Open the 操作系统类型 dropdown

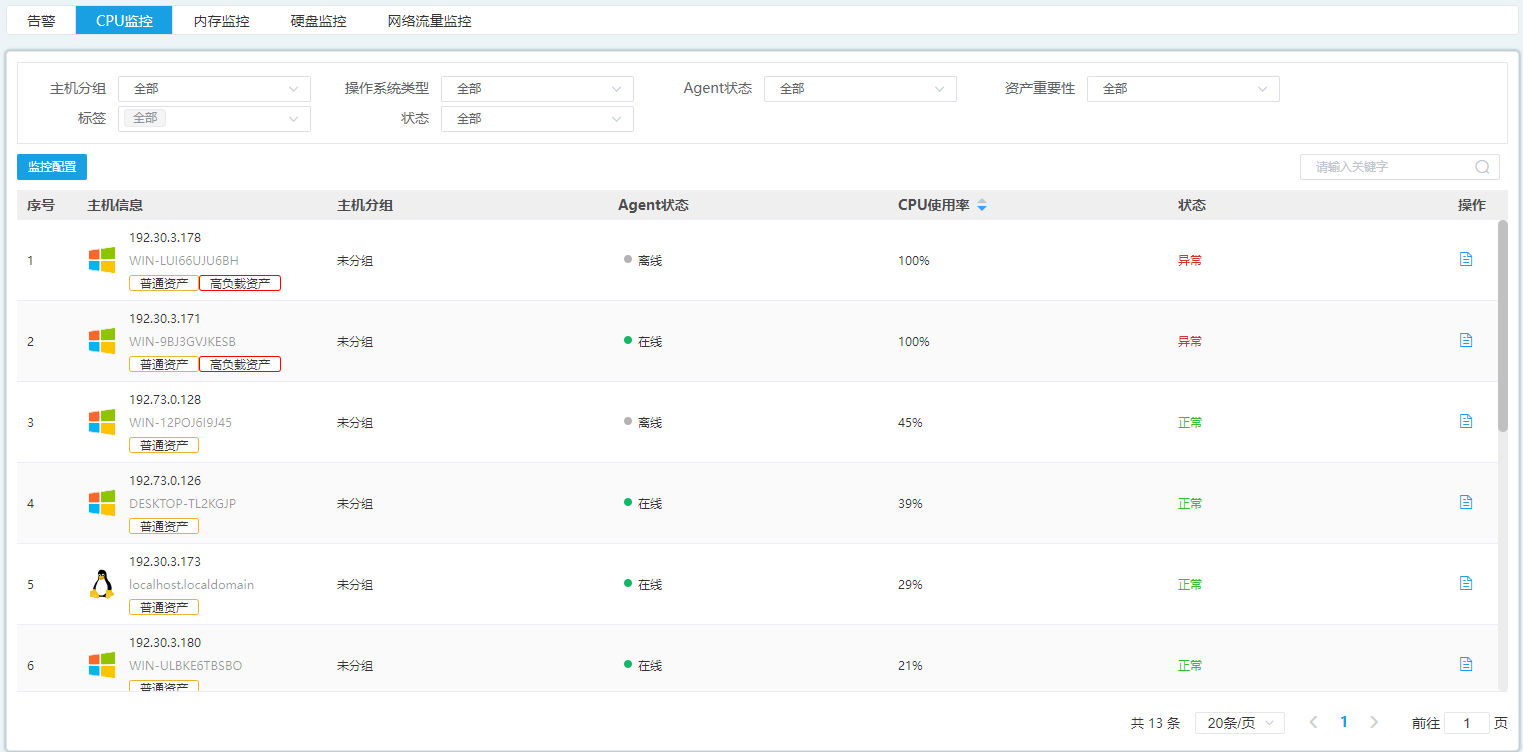[x=537, y=89]
